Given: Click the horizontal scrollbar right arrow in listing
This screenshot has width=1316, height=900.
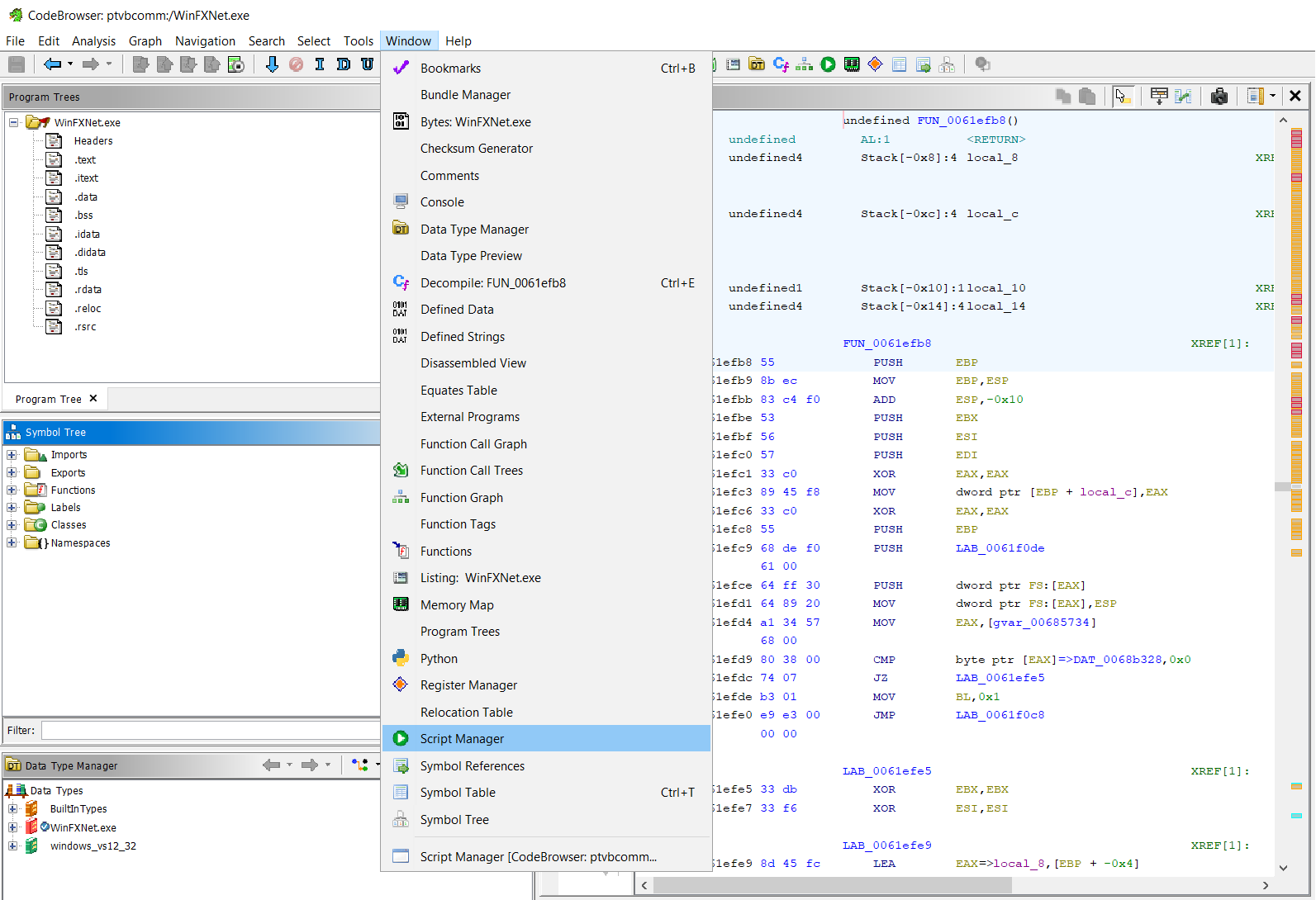Looking at the screenshot, I should tap(1265, 885).
